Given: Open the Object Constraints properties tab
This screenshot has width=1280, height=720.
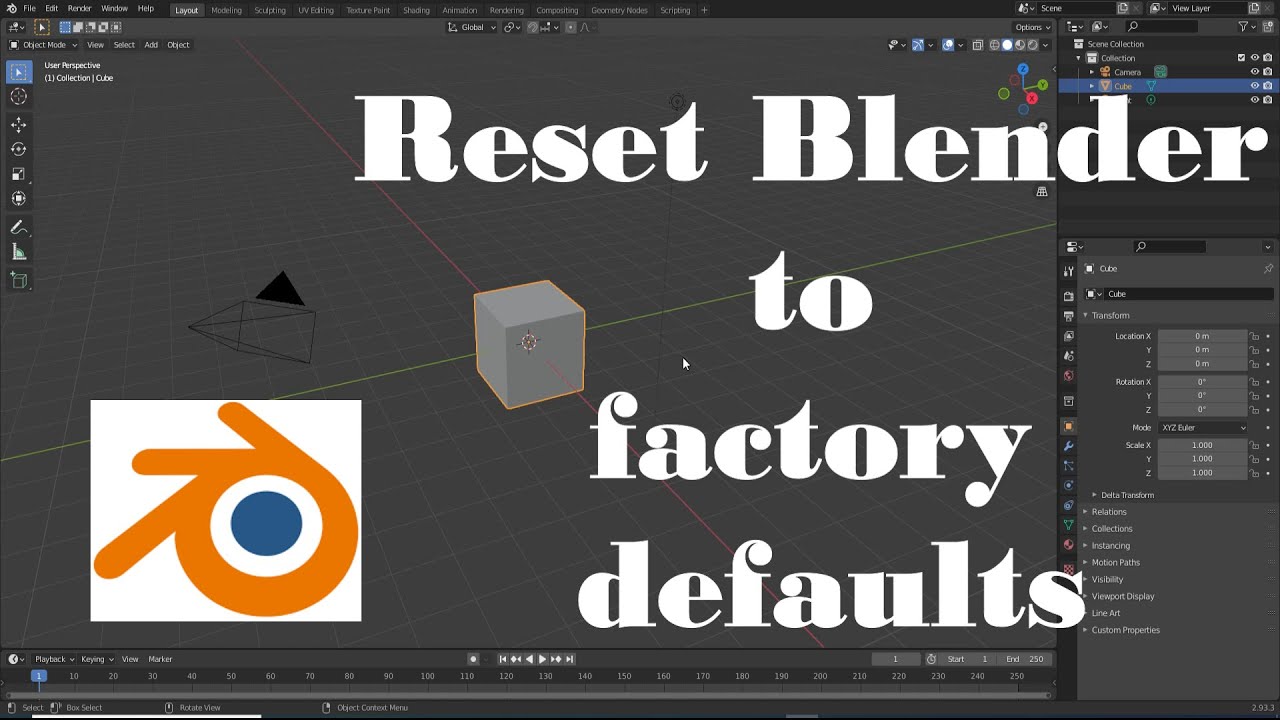Looking at the screenshot, I should pos(1068,506).
